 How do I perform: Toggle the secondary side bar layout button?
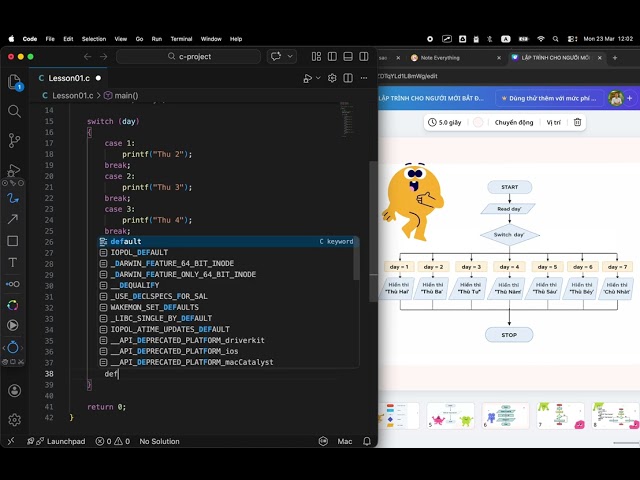point(364,56)
